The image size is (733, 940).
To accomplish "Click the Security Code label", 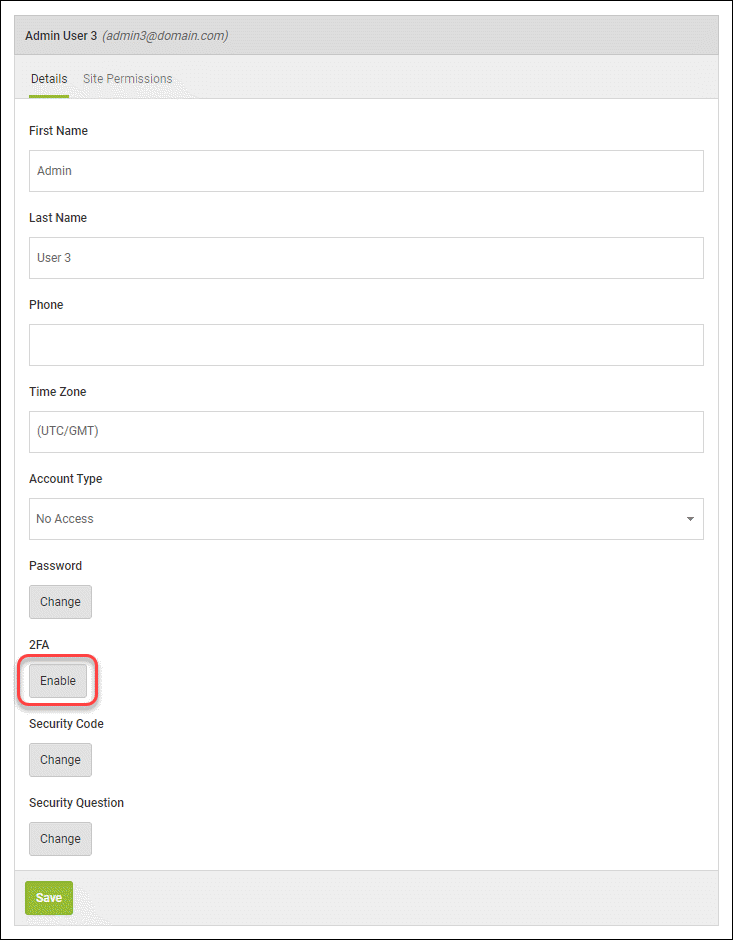I will tap(67, 724).
